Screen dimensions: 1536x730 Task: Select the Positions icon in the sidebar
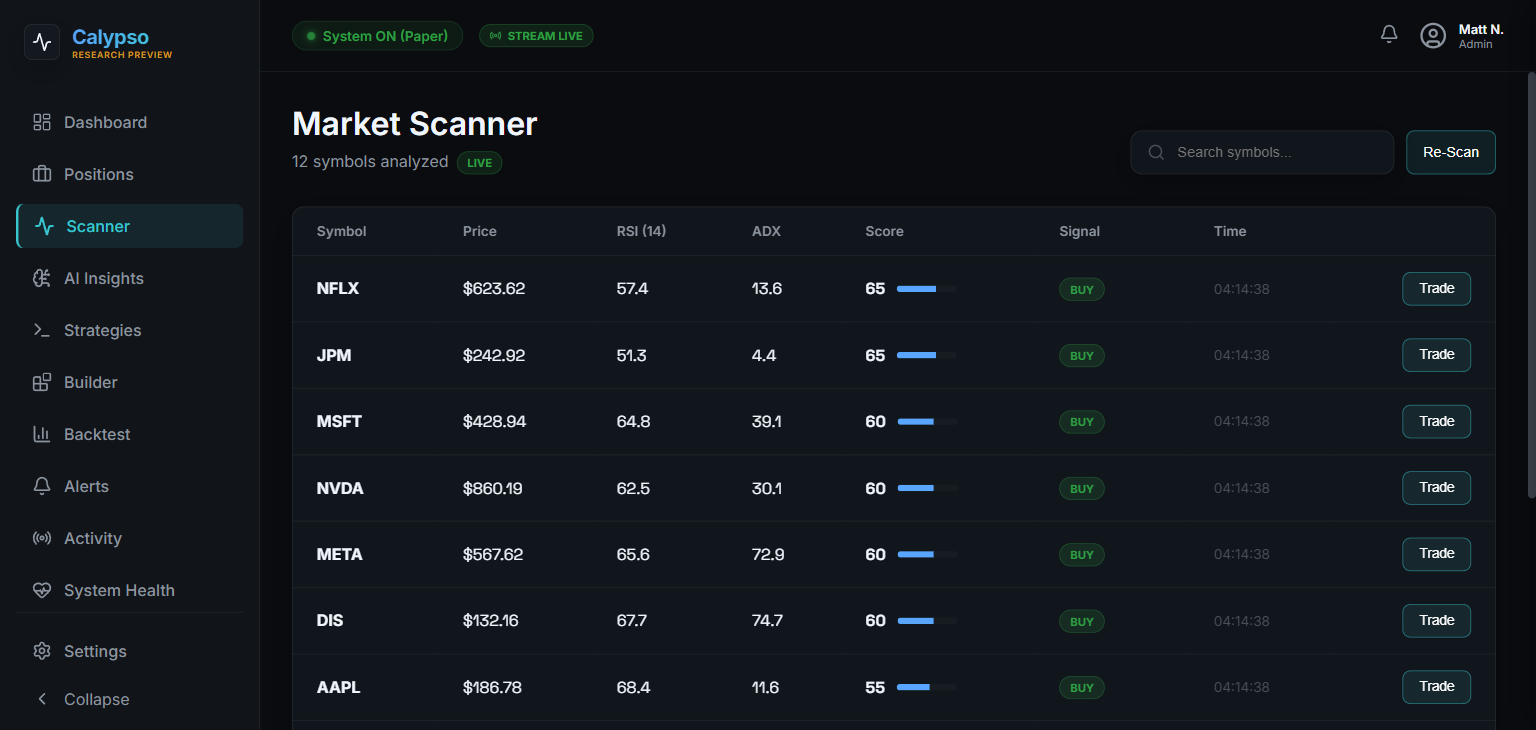click(41, 174)
